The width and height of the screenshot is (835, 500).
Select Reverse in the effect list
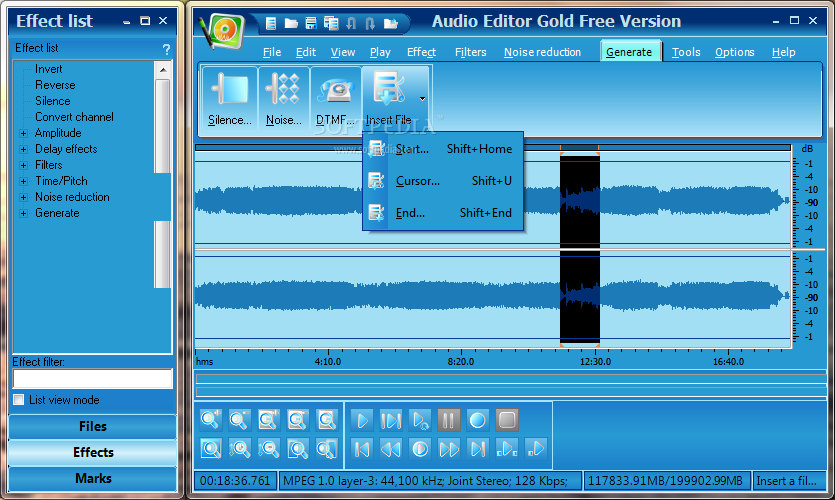pos(55,85)
